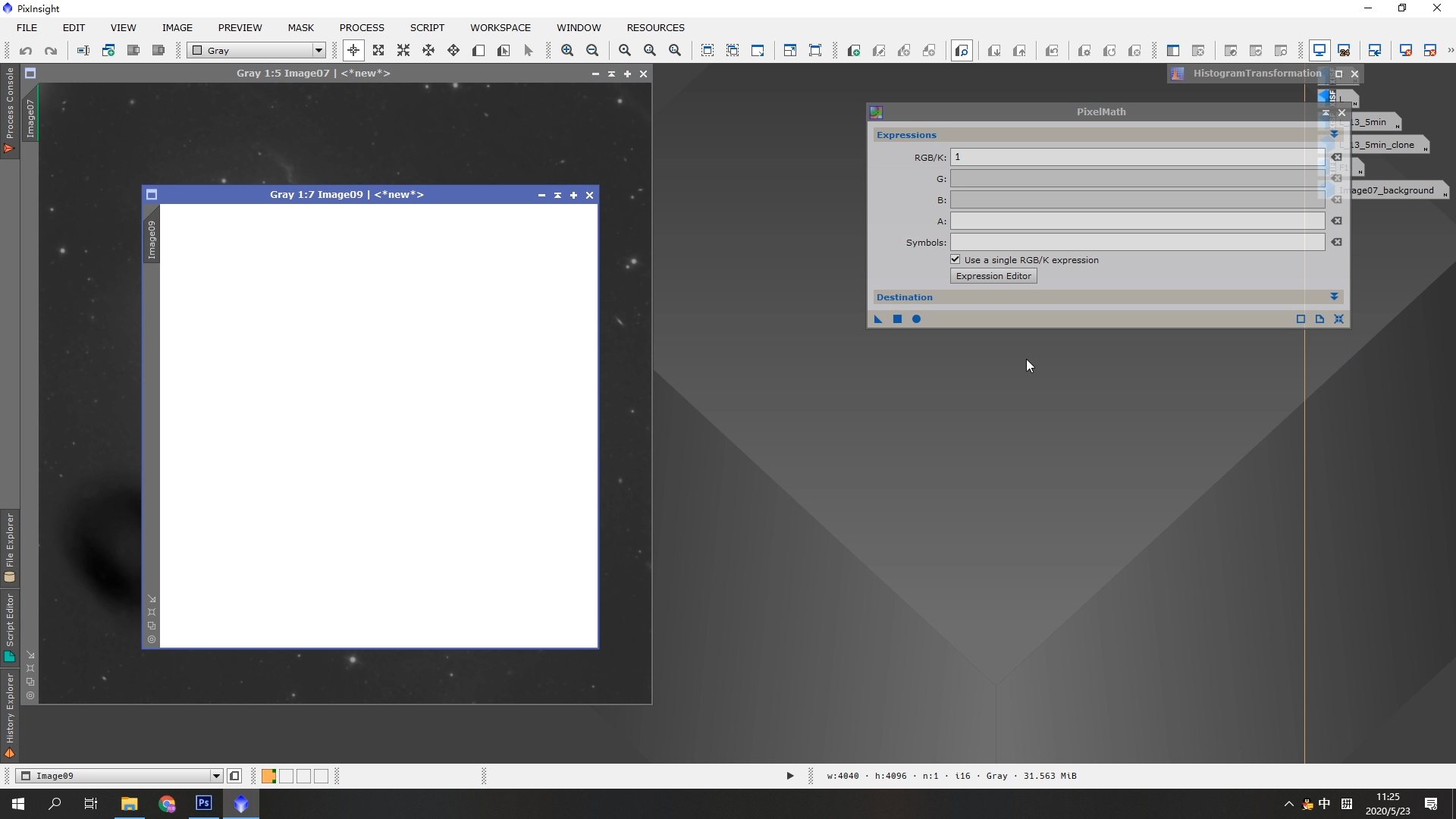Click the Undo arrow in the toolbar
This screenshot has width=1456, height=819.
pyautogui.click(x=26, y=51)
